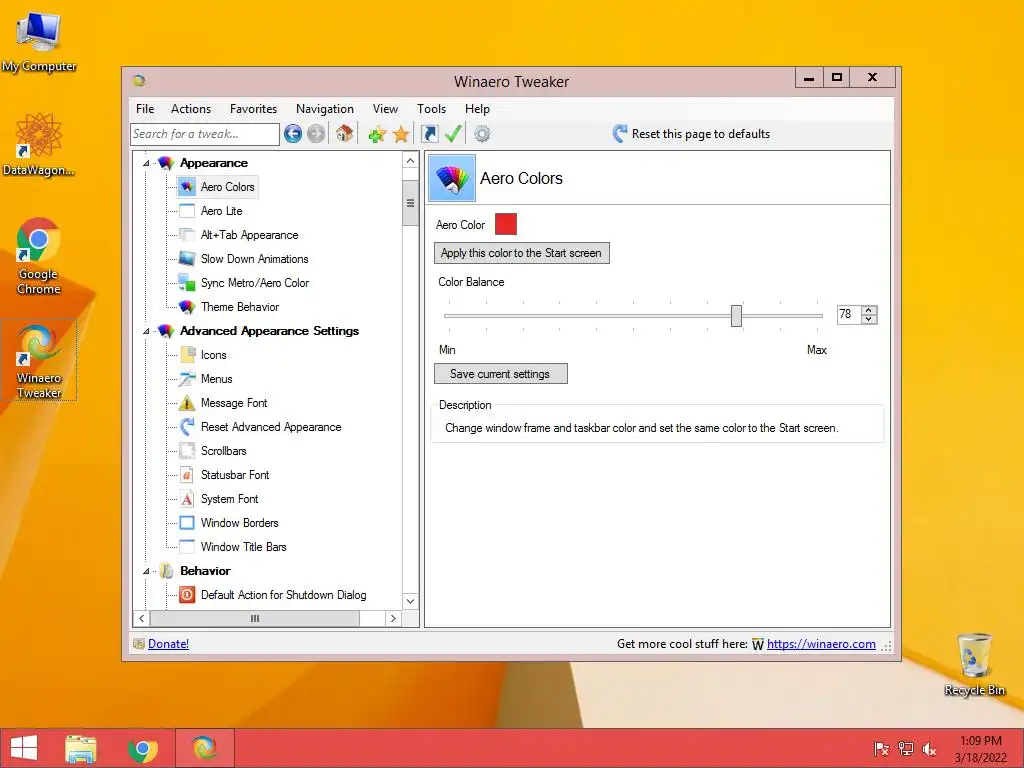1024x768 pixels.
Task: Click the Statusbar Font icon
Action: (x=187, y=475)
